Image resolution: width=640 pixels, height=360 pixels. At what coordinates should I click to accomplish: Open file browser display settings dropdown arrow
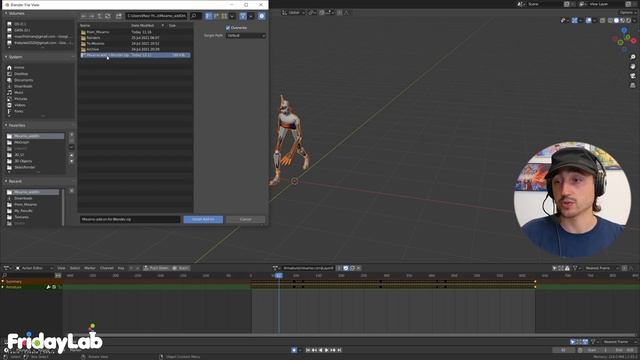pyautogui.click(x=232, y=16)
